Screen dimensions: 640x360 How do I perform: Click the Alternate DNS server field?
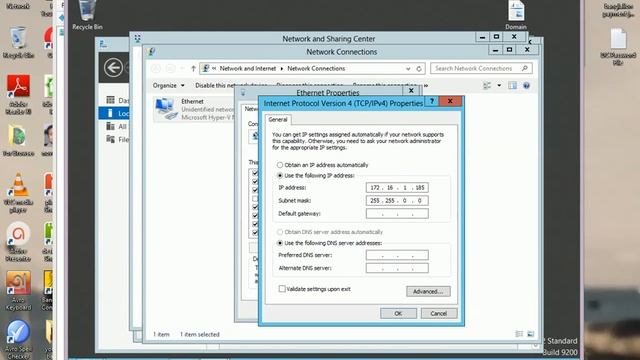[397, 268]
